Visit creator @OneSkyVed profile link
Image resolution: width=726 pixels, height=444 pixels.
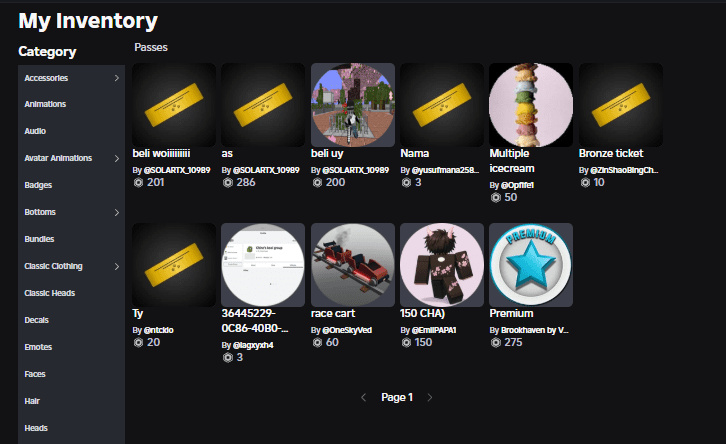[x=347, y=330]
